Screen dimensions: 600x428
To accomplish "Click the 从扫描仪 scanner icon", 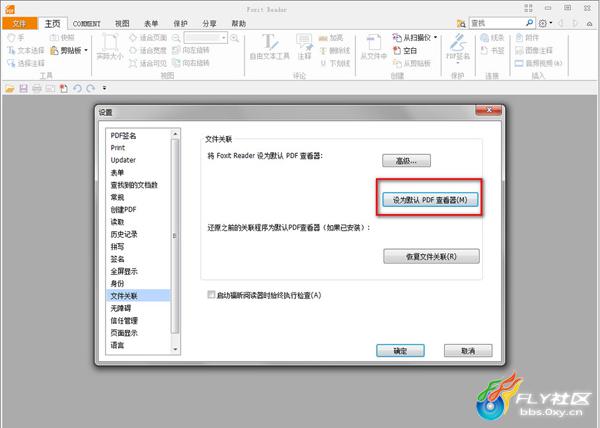I will 396,37.
